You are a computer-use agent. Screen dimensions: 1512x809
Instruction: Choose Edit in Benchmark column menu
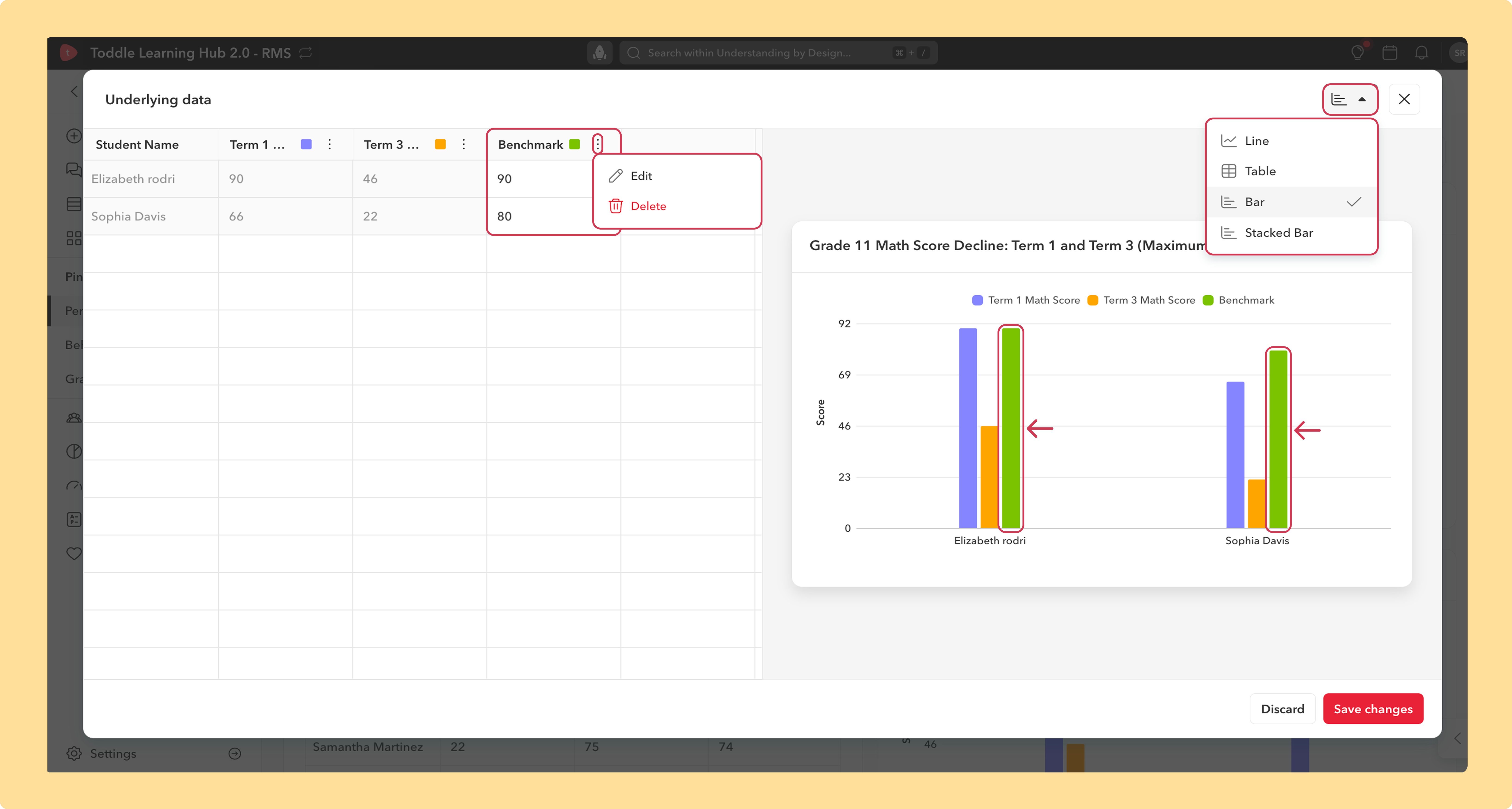tap(677, 176)
